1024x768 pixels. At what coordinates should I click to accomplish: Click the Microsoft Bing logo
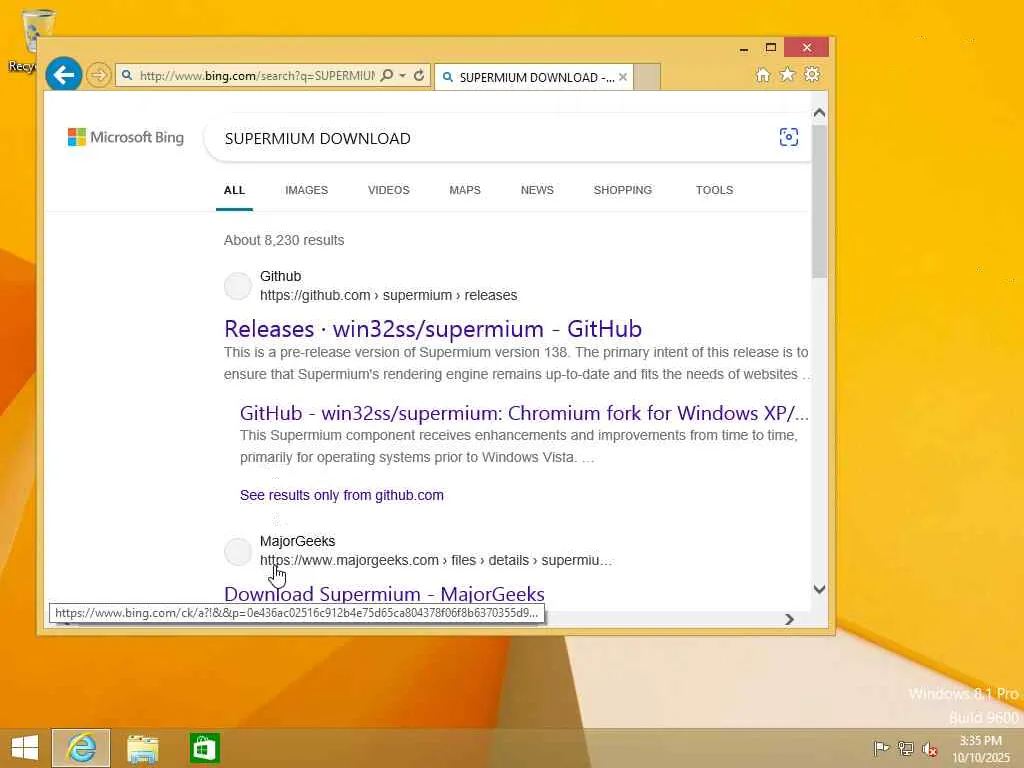tap(126, 137)
